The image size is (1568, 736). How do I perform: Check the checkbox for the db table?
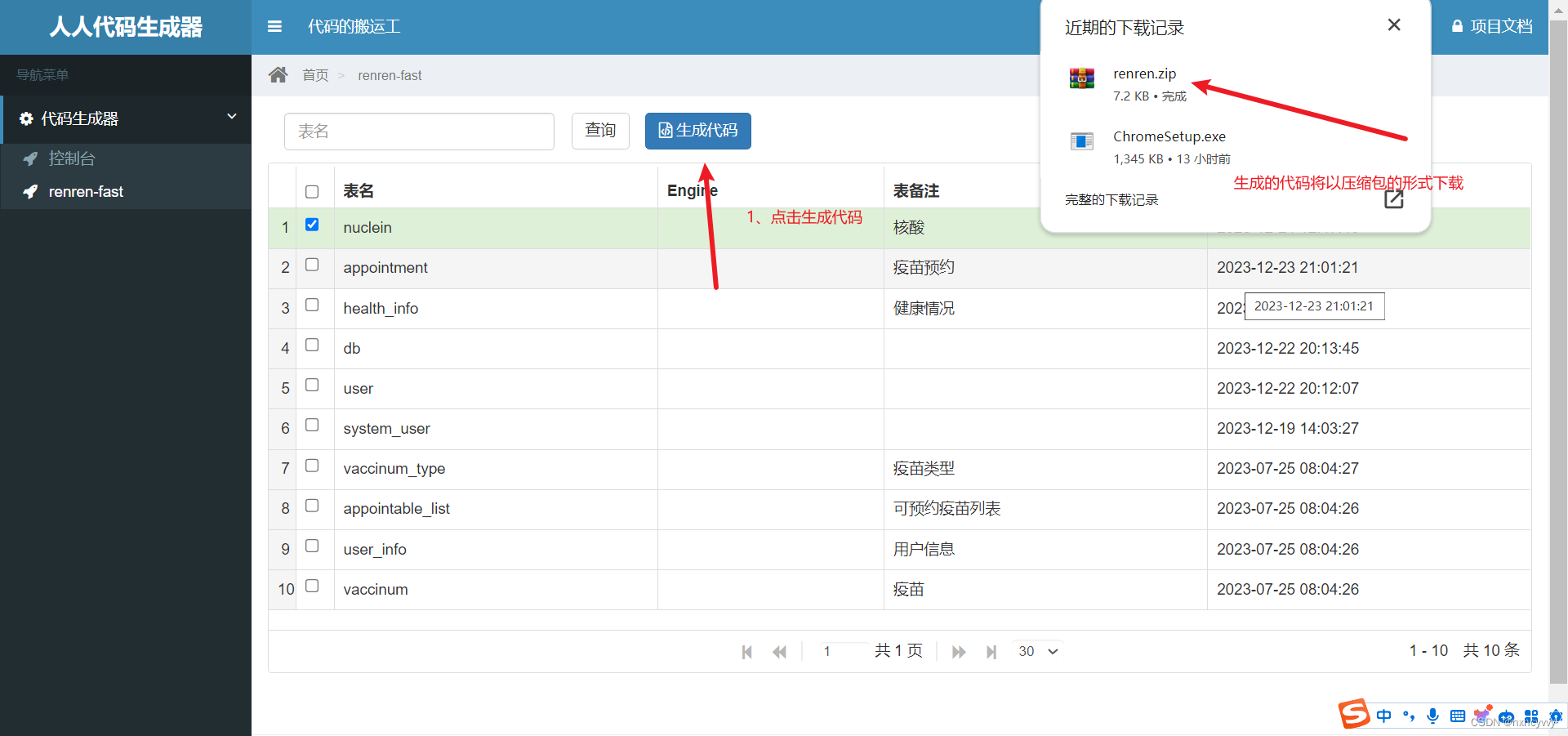click(x=311, y=345)
